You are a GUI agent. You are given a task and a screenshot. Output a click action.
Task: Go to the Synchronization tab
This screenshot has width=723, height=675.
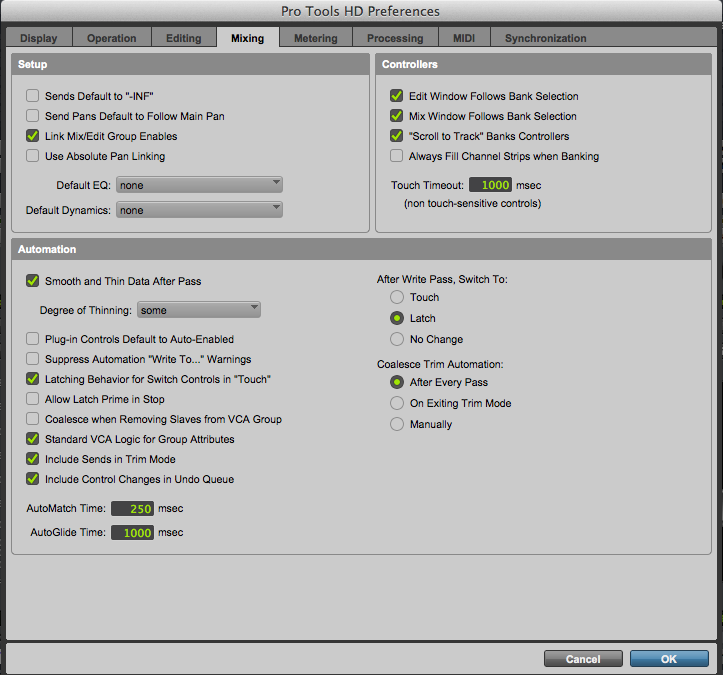pyautogui.click(x=545, y=38)
